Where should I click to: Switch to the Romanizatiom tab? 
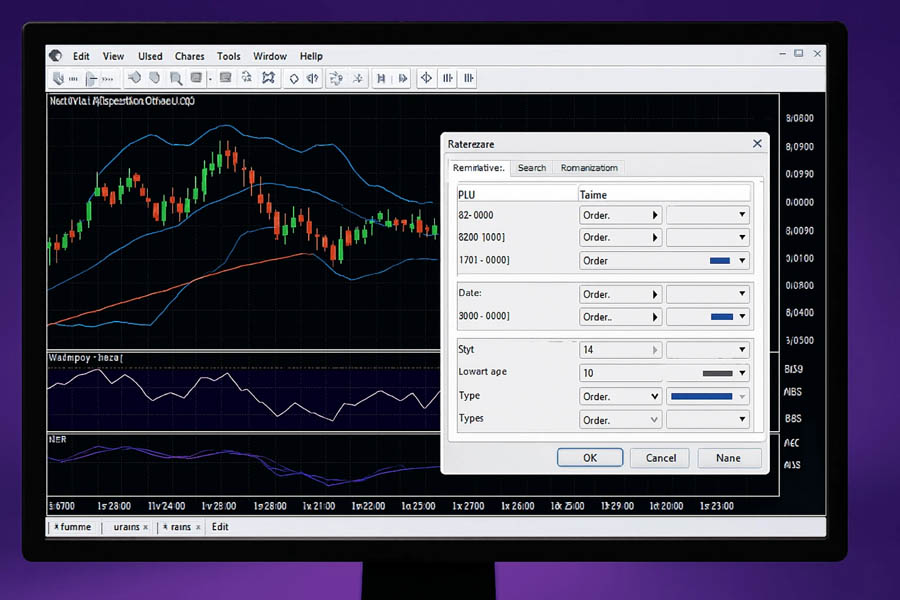coord(589,168)
